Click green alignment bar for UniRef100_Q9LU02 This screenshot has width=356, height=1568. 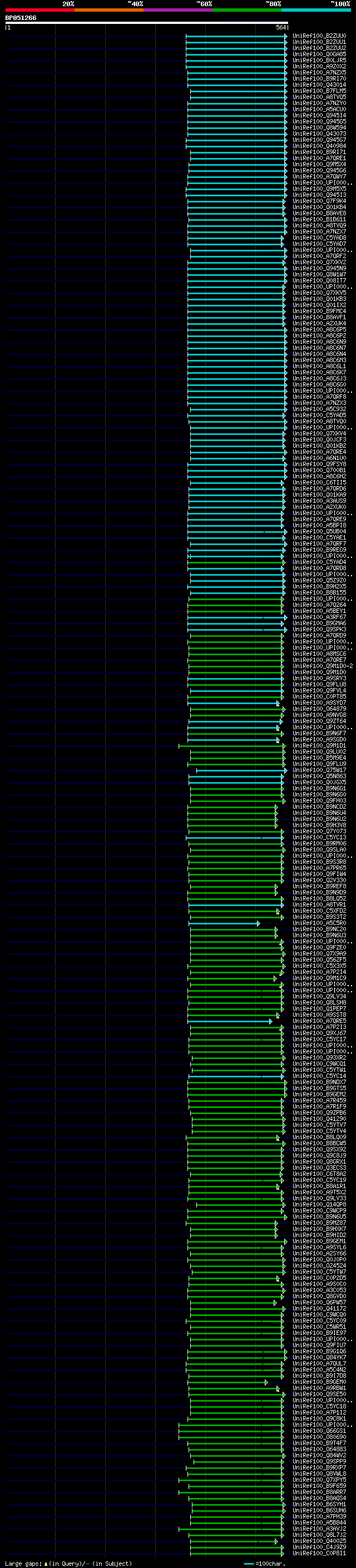click(238, 752)
